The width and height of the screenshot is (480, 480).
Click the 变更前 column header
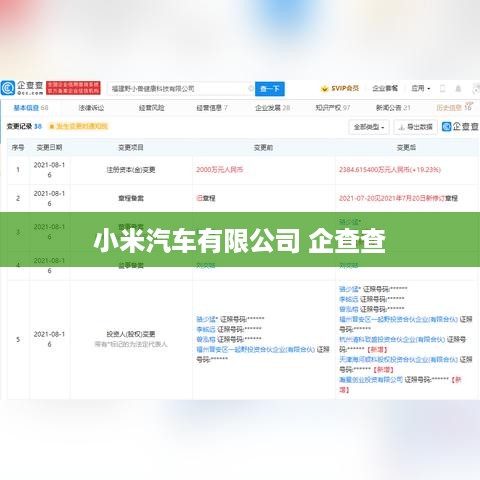tap(263, 147)
